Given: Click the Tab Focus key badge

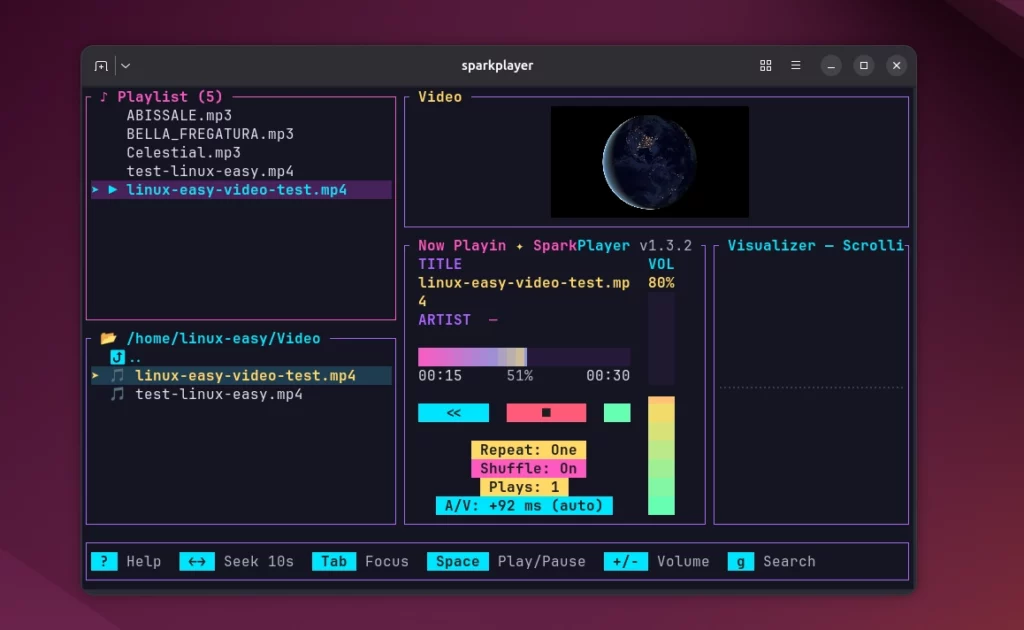Looking at the screenshot, I should click(x=334, y=561).
